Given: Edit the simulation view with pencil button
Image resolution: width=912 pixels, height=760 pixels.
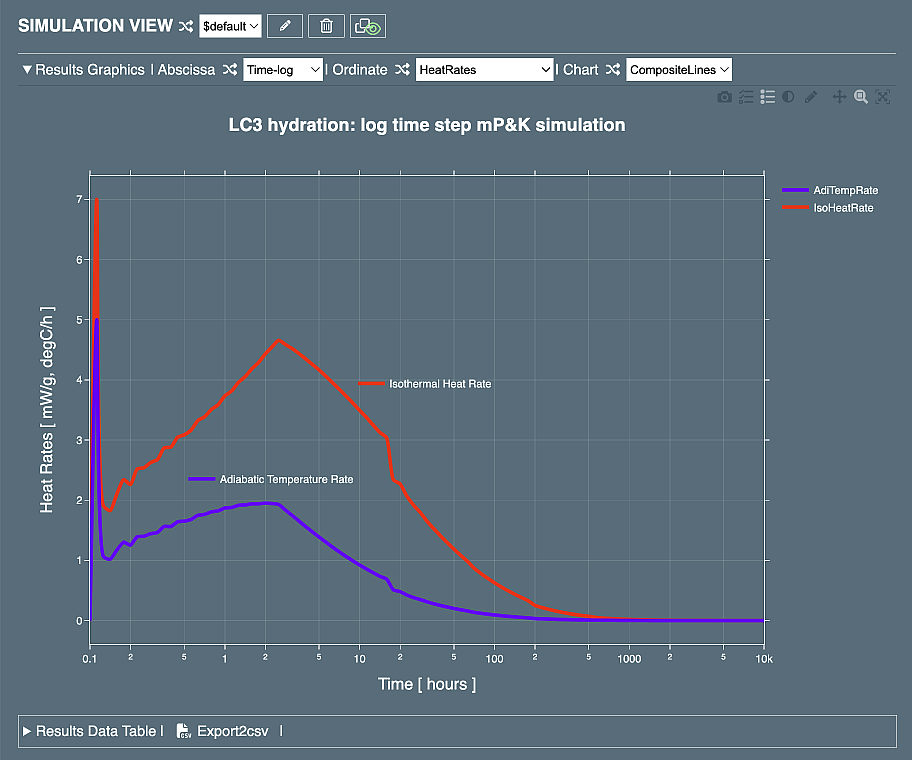Looking at the screenshot, I should (285, 27).
